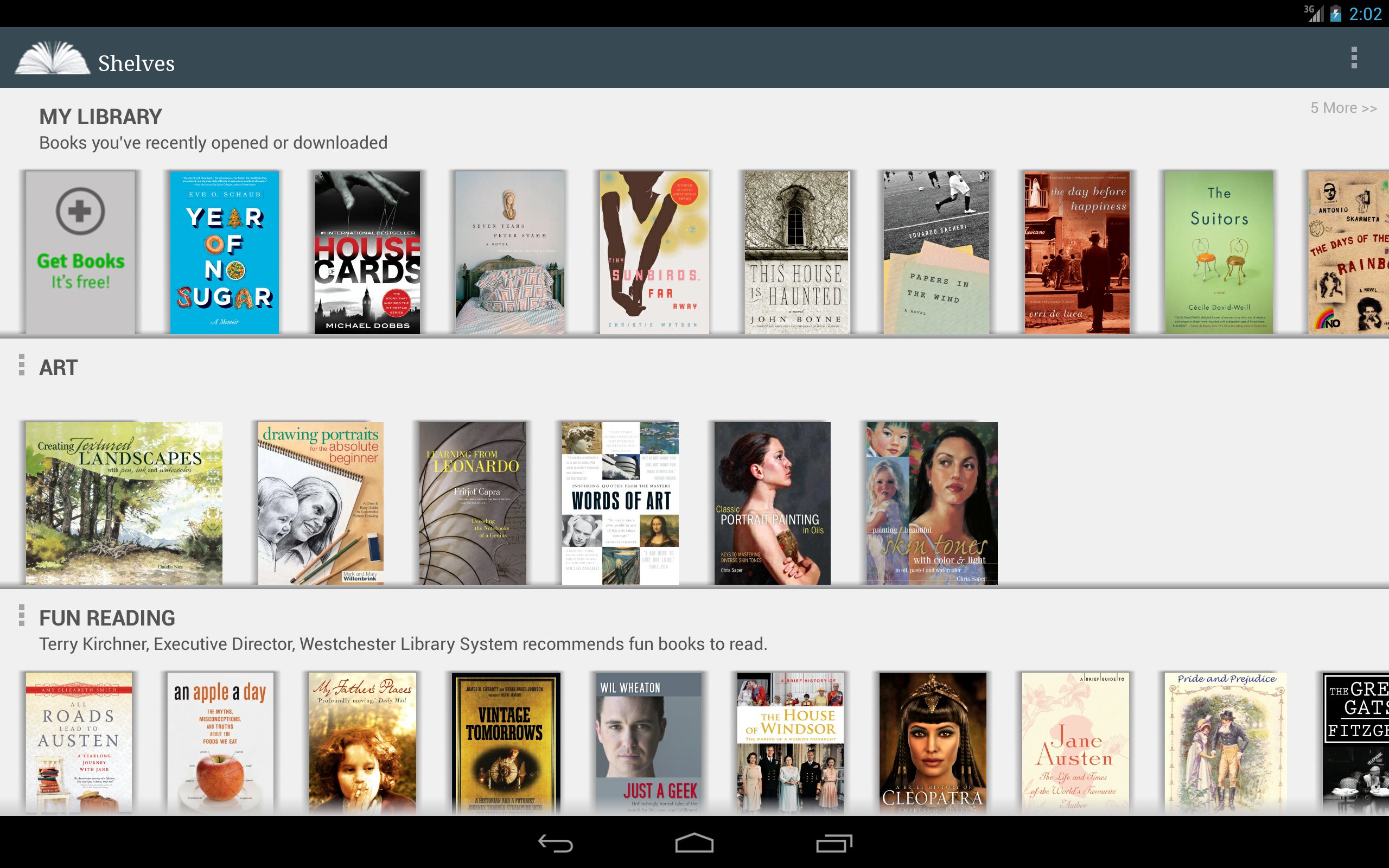The width and height of the screenshot is (1389, 868).
Task: Select Learning from Leonardo book cover
Action: click(x=473, y=503)
